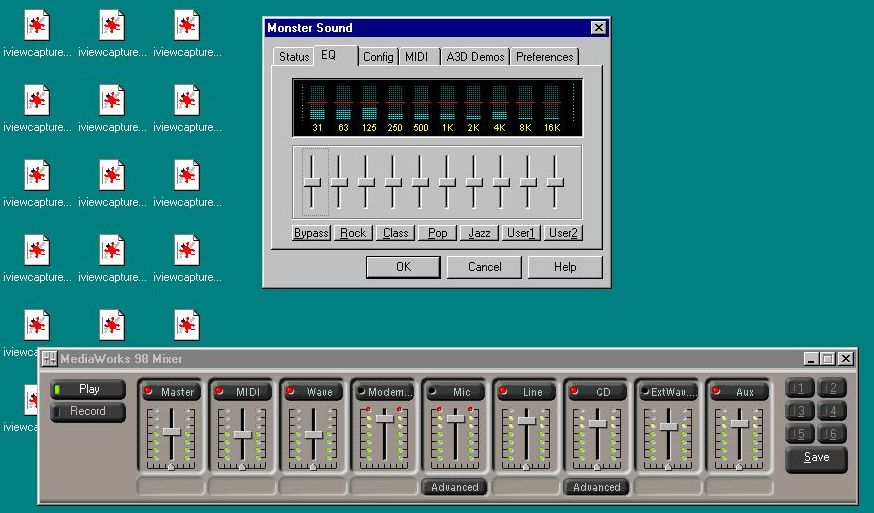Image resolution: width=874 pixels, height=513 pixels.
Task: Save the current mixer settings
Action: (816, 458)
